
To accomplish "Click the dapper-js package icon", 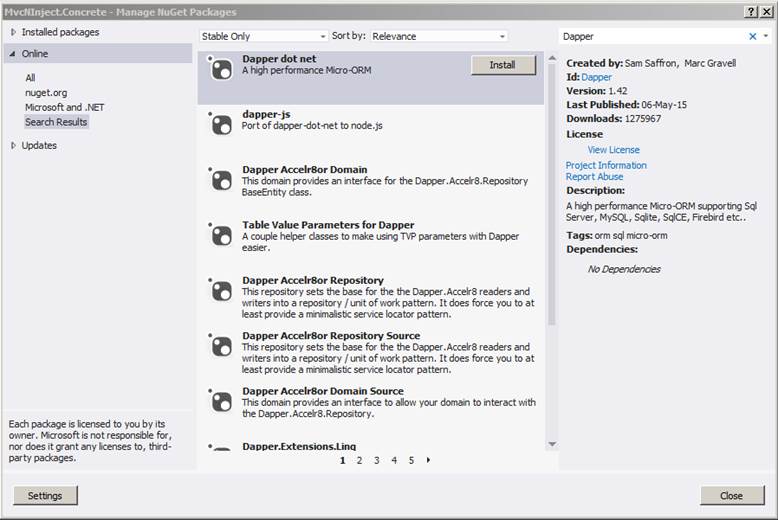I will pos(221,125).
